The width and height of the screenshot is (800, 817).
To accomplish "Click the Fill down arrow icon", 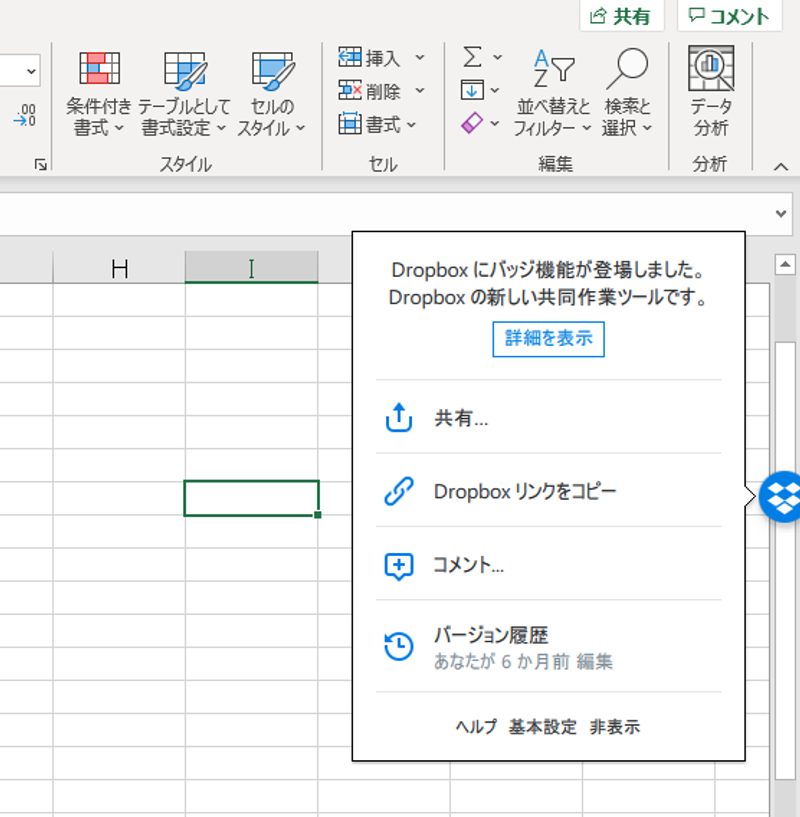I will click(x=472, y=90).
